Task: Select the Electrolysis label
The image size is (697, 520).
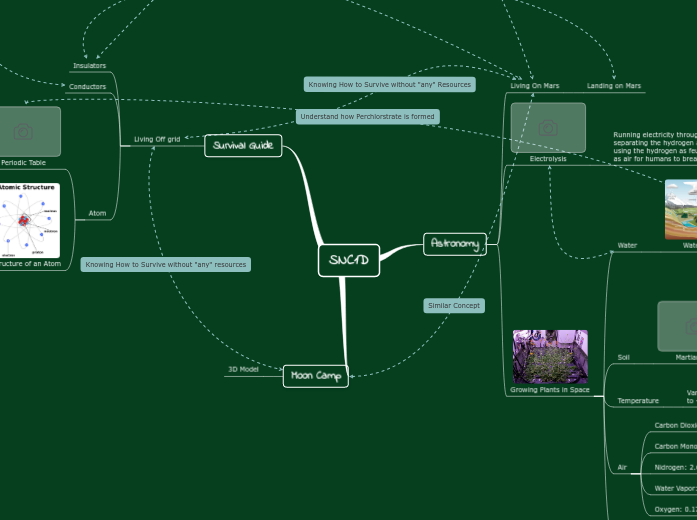Action: (548, 159)
